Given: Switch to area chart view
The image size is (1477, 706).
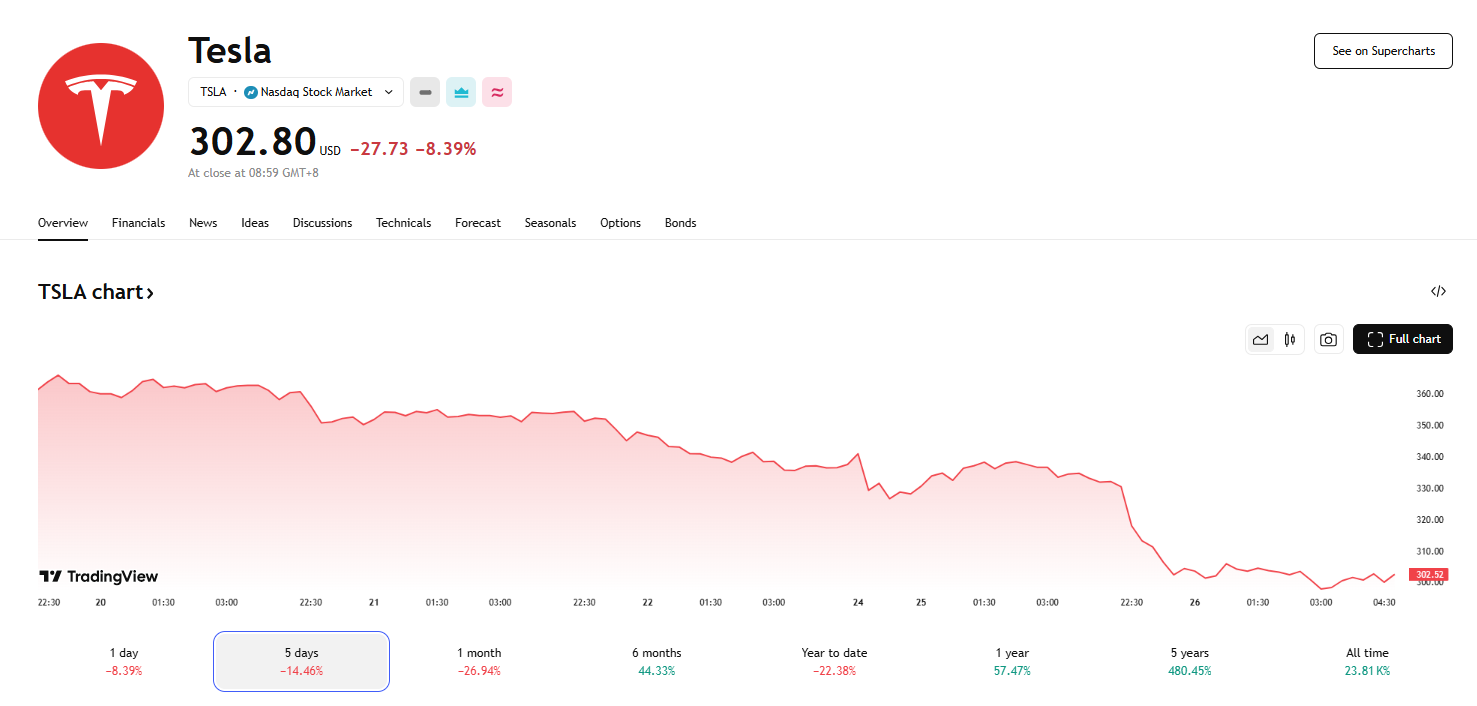Looking at the screenshot, I should pyautogui.click(x=1260, y=340).
